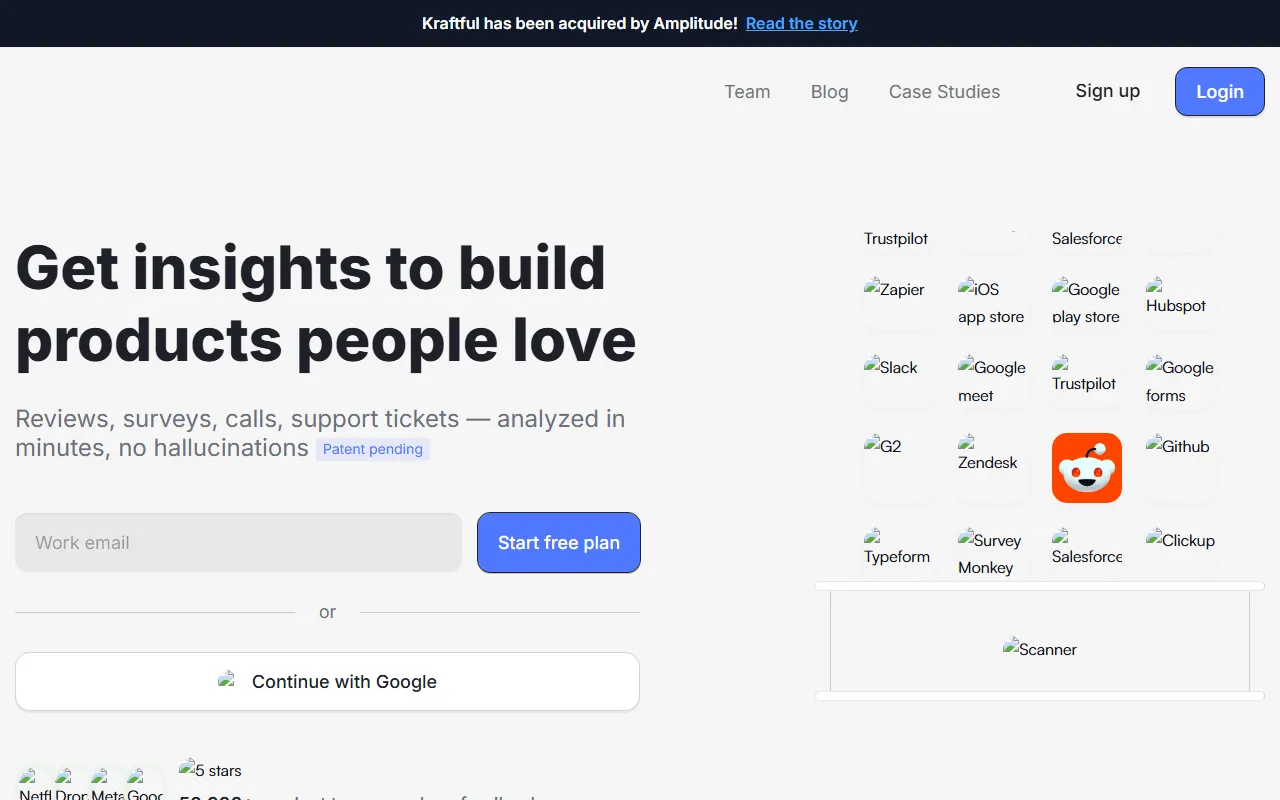
Task: Click the Sign up link
Action: tap(1107, 91)
